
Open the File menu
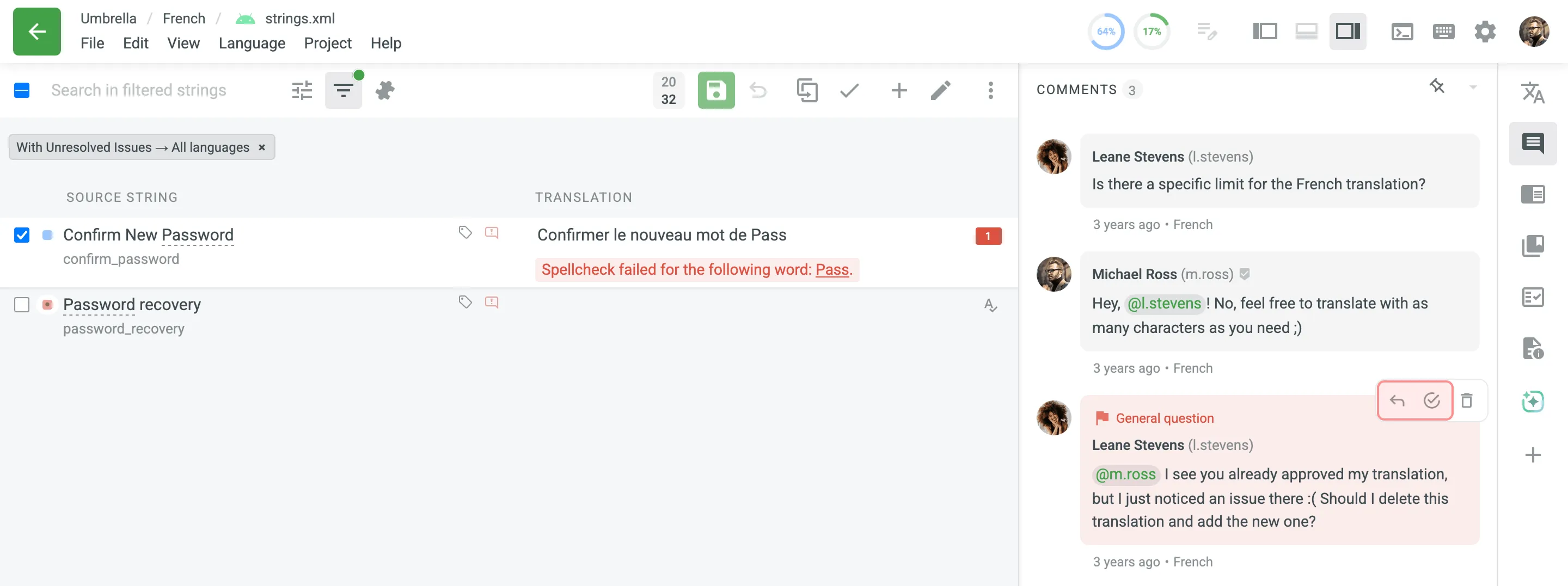coord(93,42)
